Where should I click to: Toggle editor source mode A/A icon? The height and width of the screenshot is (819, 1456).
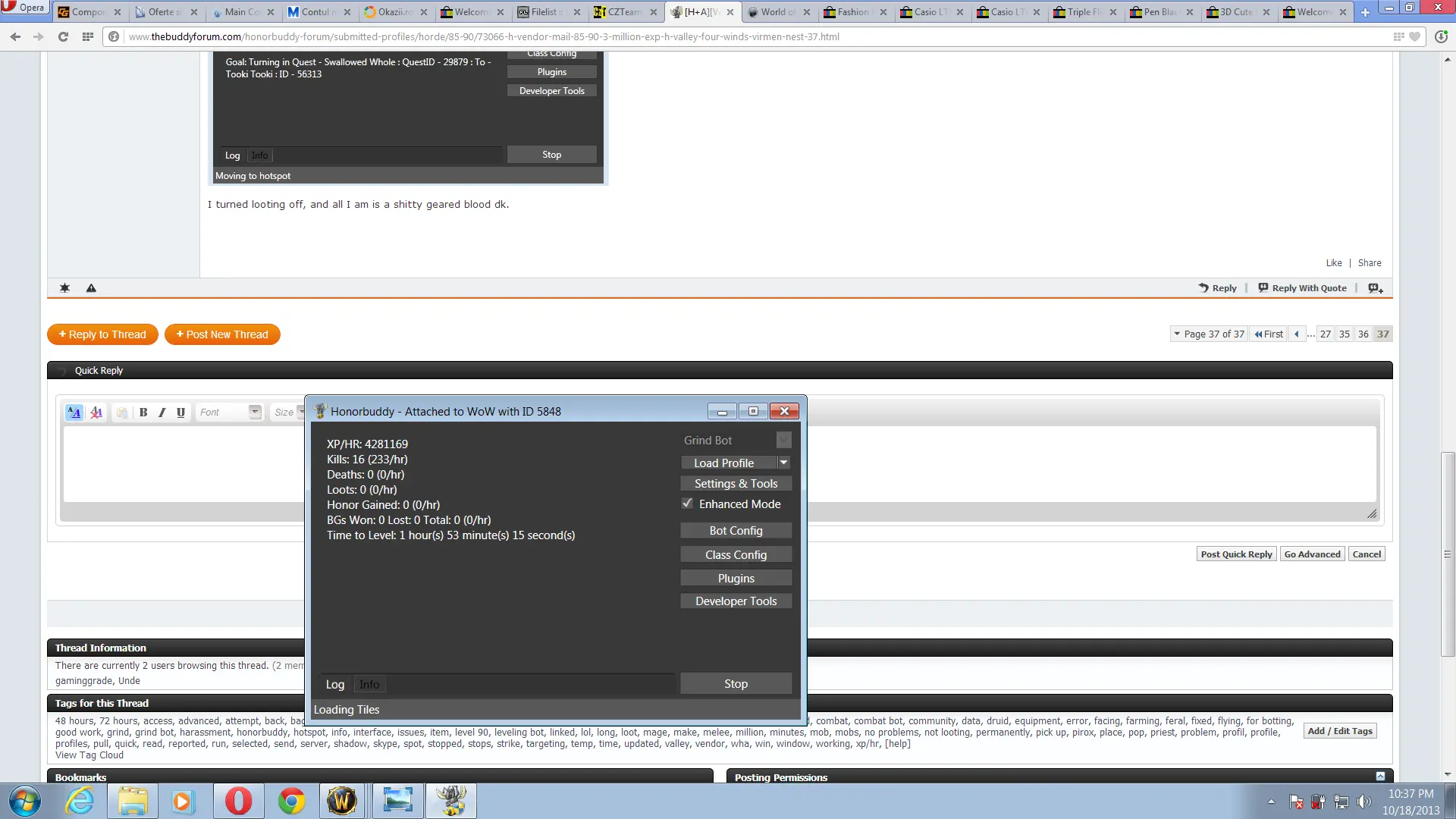click(x=74, y=412)
